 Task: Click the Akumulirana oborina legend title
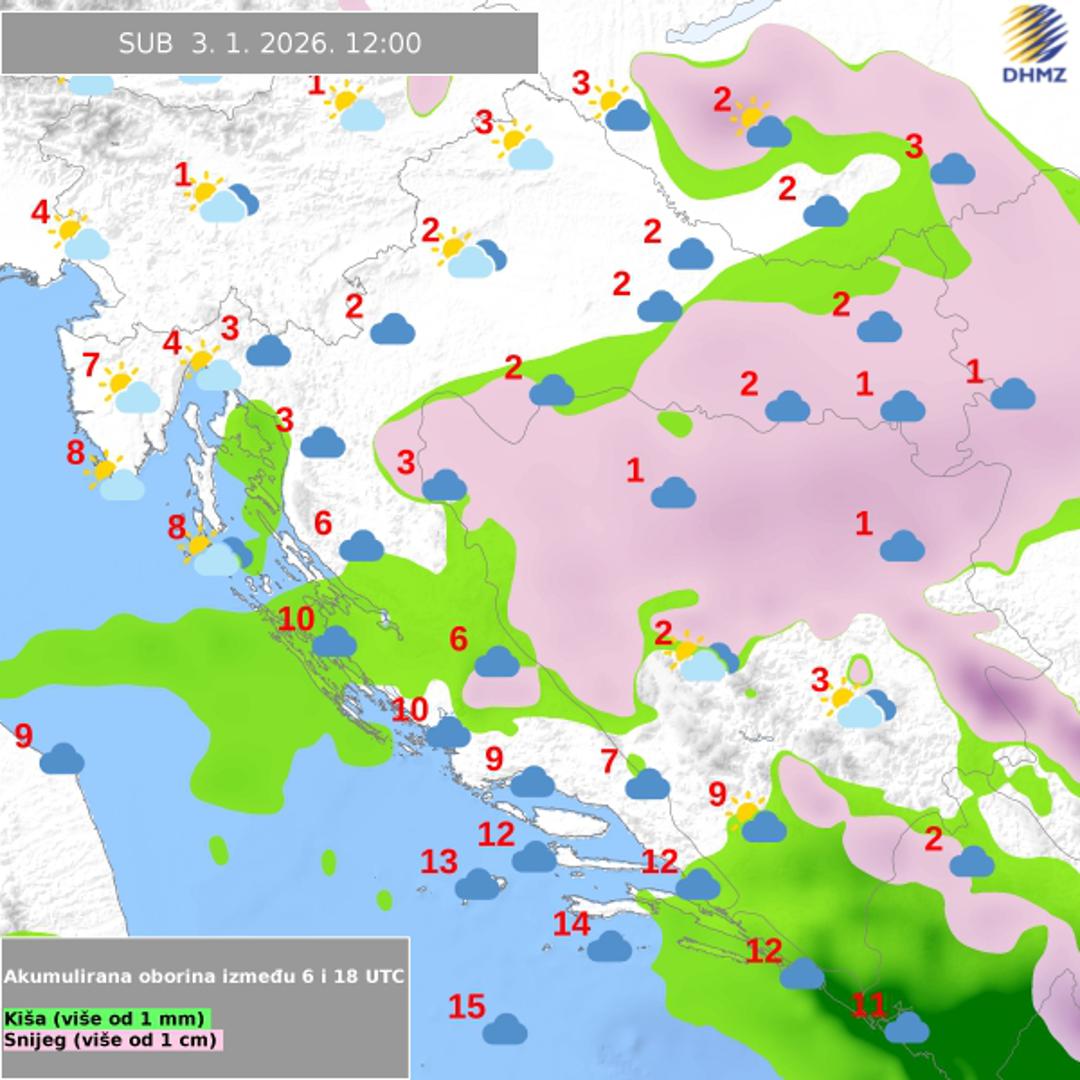[x=205, y=976]
